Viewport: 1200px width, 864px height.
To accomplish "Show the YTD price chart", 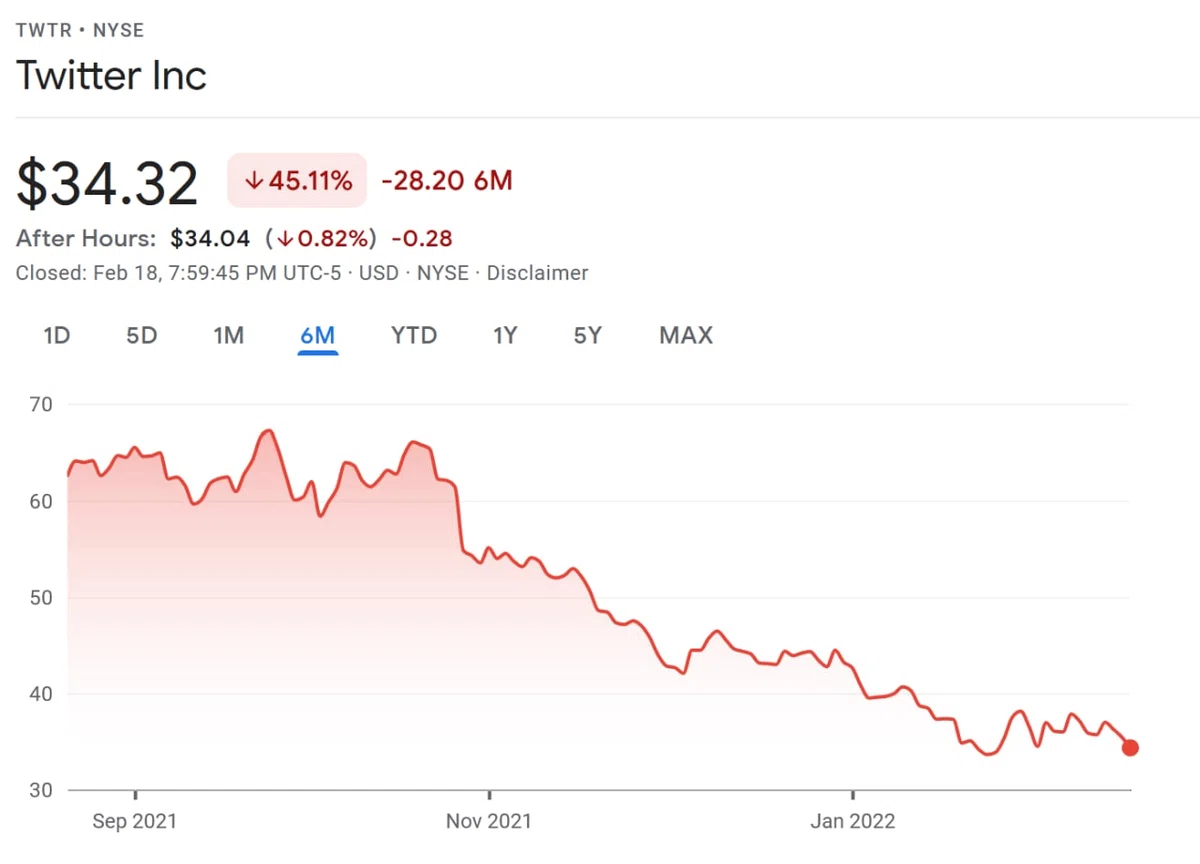I will click(414, 335).
